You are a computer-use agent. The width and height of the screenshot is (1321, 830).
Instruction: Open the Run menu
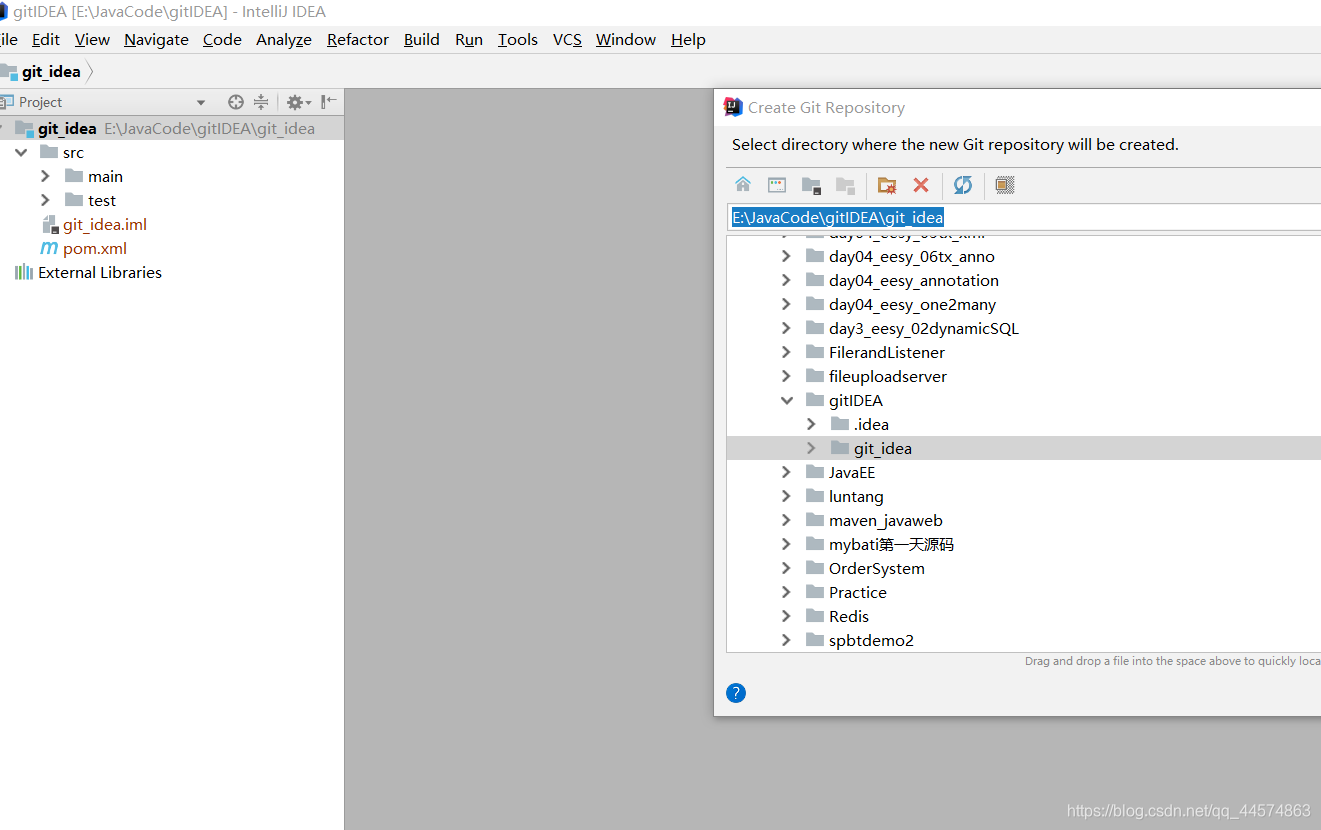(x=469, y=39)
